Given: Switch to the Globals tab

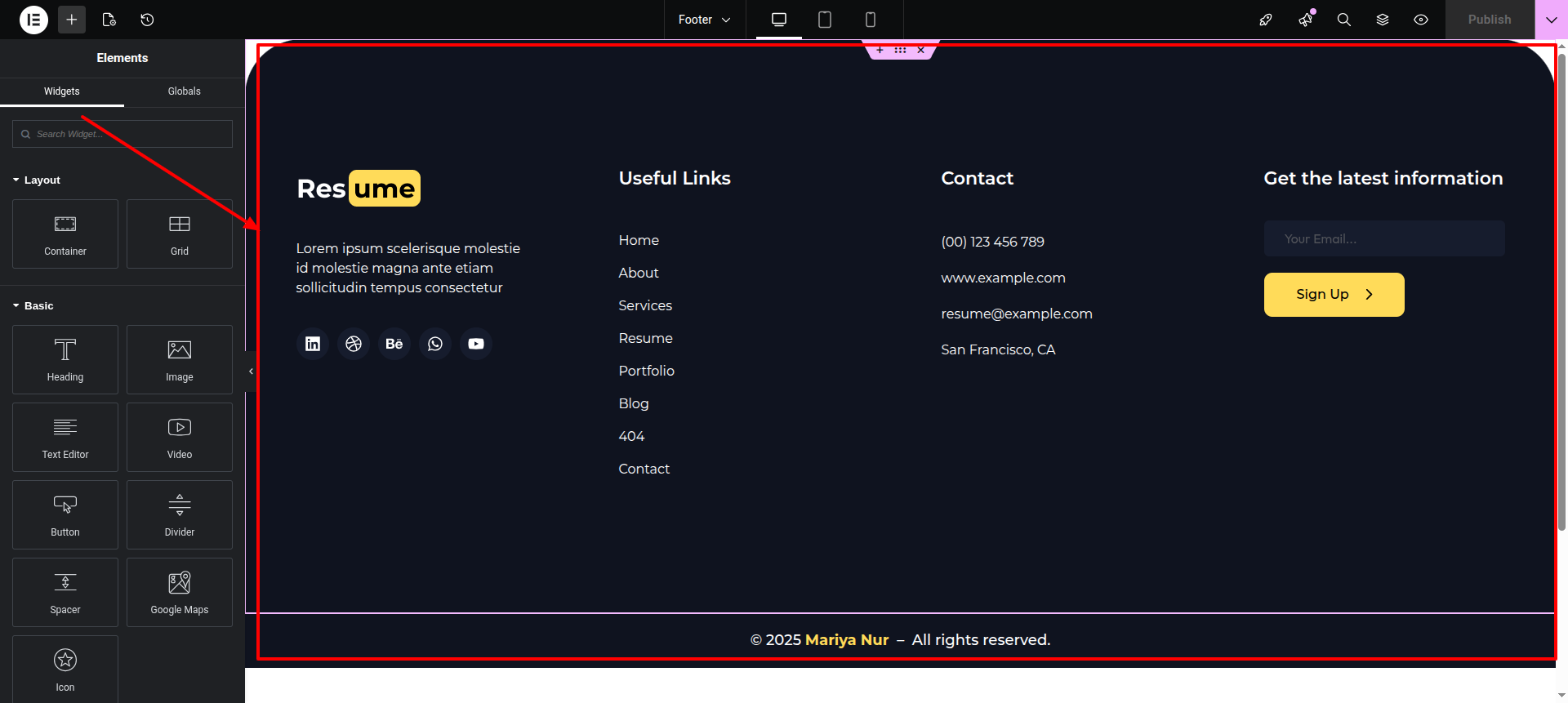Looking at the screenshot, I should (184, 91).
